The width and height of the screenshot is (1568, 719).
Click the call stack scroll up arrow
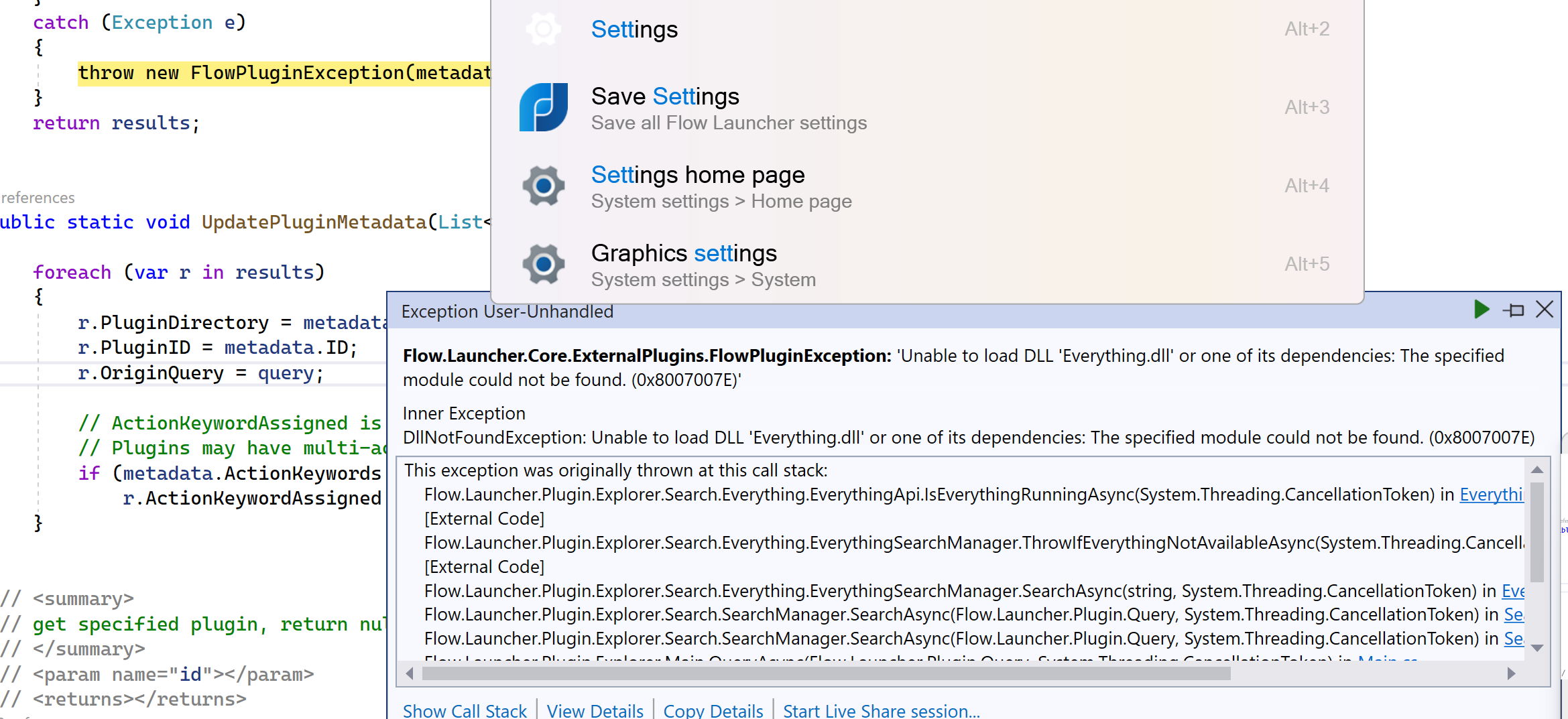[1537, 470]
